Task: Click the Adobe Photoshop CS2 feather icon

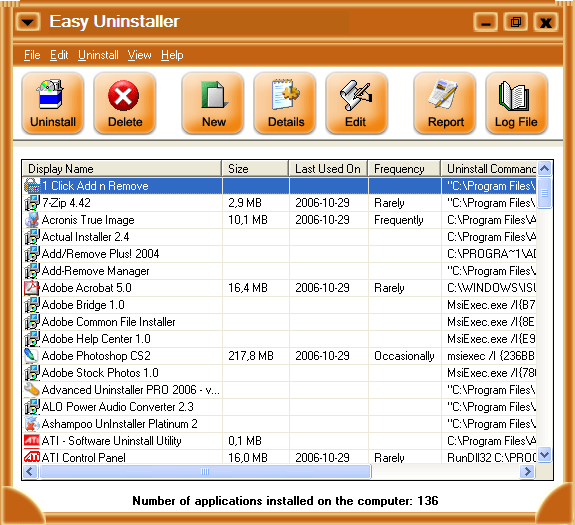Action: tap(32, 356)
